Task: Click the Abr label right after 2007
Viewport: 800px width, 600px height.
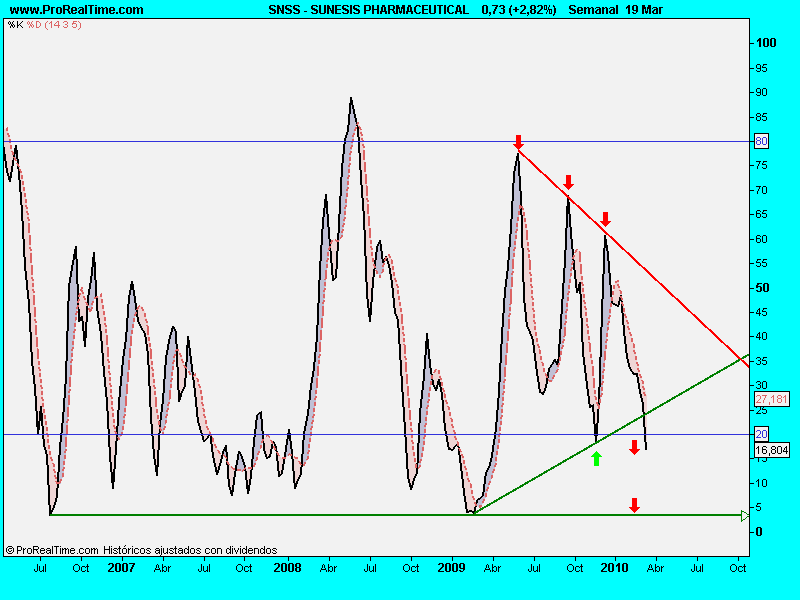Action: point(163,568)
